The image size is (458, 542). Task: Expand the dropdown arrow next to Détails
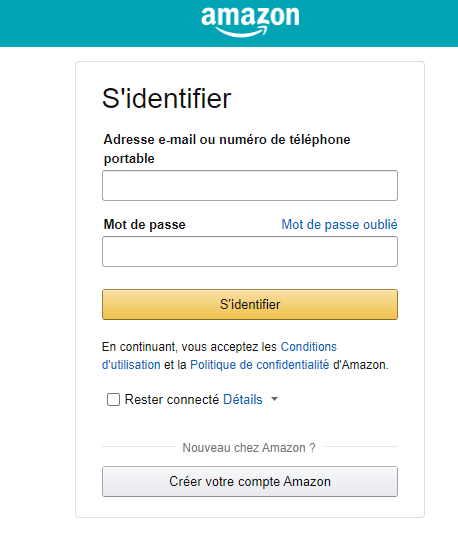[274, 399]
